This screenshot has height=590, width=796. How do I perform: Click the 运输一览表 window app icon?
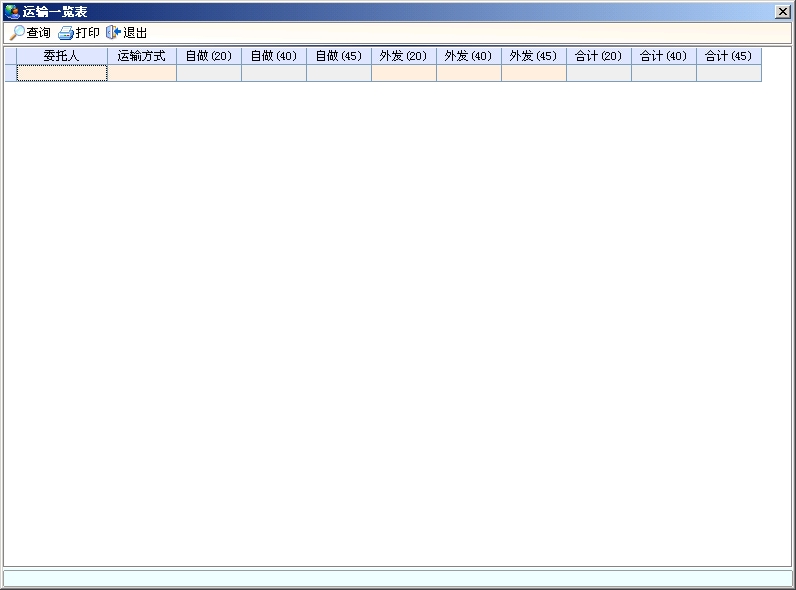[12, 11]
